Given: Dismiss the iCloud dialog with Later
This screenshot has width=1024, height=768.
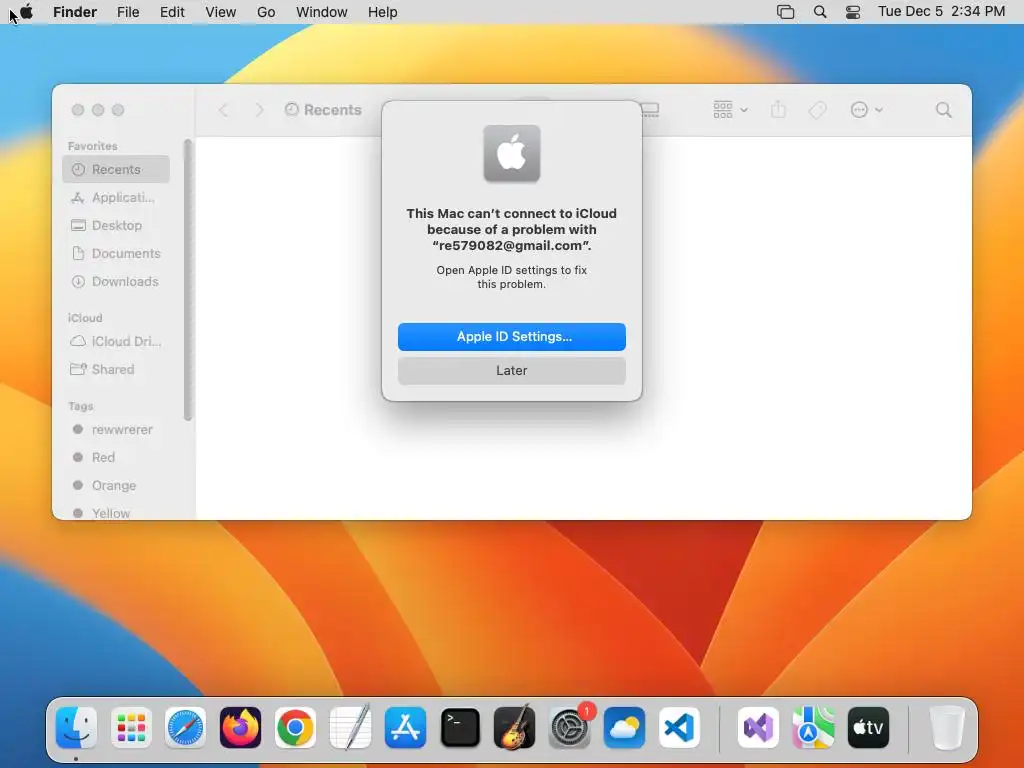Looking at the screenshot, I should click(511, 370).
